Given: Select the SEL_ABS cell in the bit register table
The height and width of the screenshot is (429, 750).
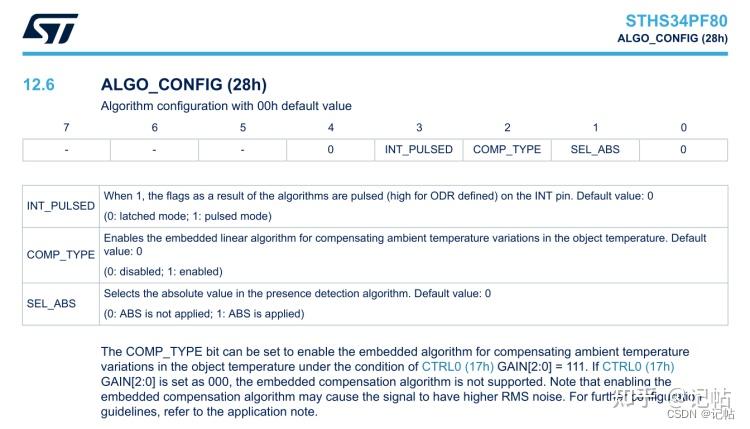Looking at the screenshot, I should point(595,150).
